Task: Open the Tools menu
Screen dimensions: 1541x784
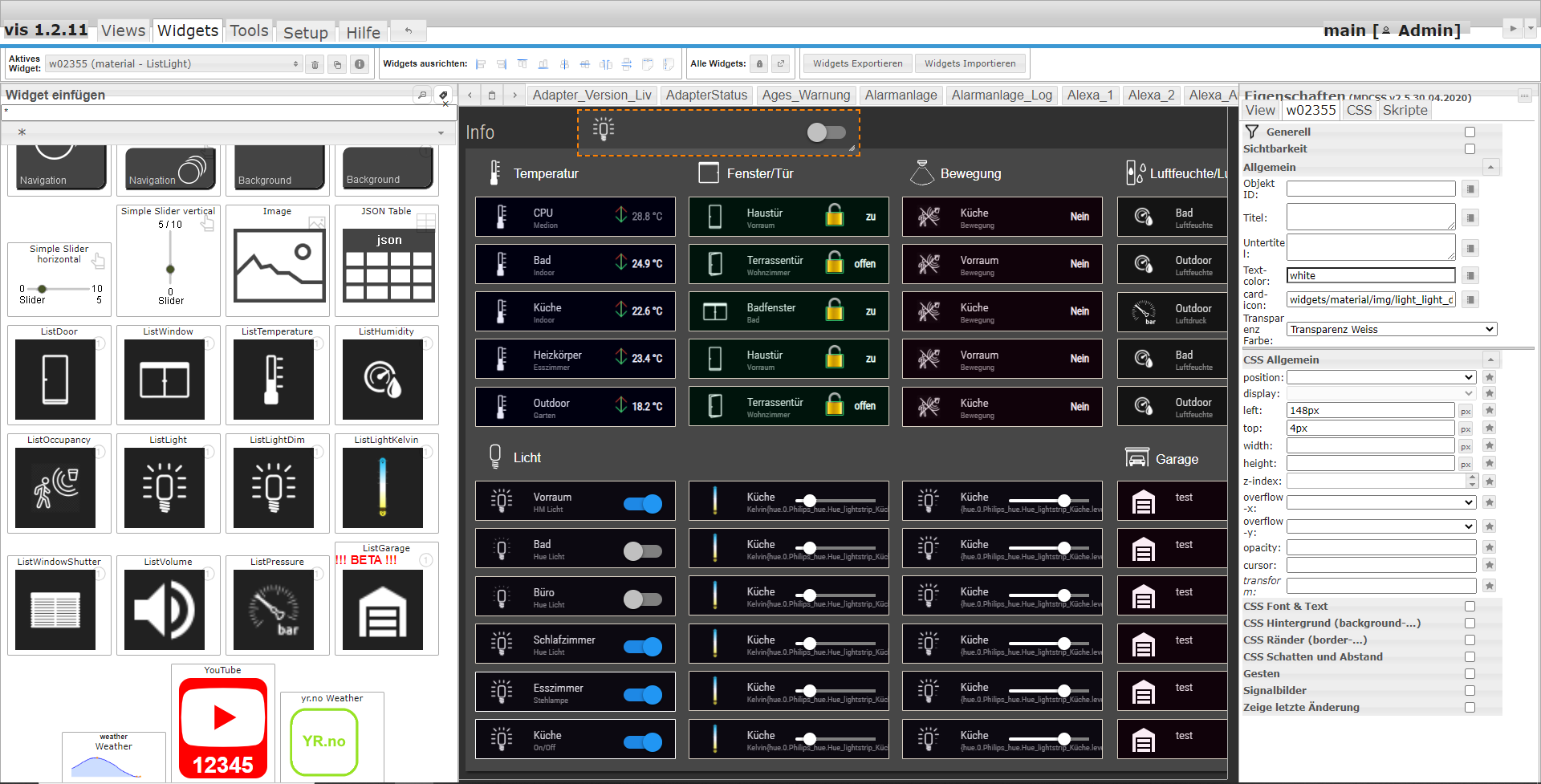Action: [x=249, y=30]
